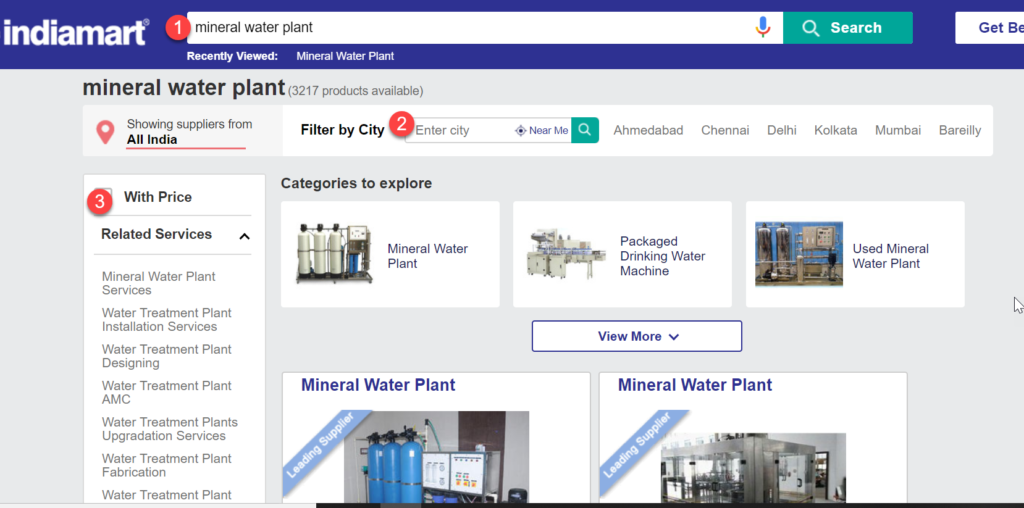Click the Enter city input field
Viewport: 1024px width, 508px height.
tap(461, 130)
